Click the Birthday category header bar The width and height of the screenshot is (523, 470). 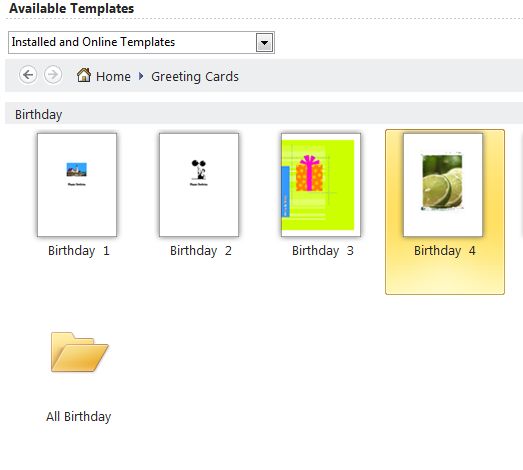264,114
